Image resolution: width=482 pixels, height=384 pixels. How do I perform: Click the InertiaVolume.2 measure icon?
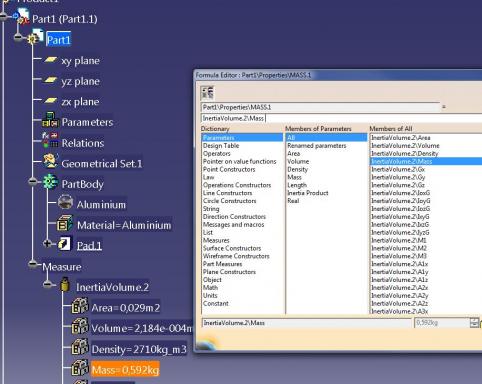(65, 285)
